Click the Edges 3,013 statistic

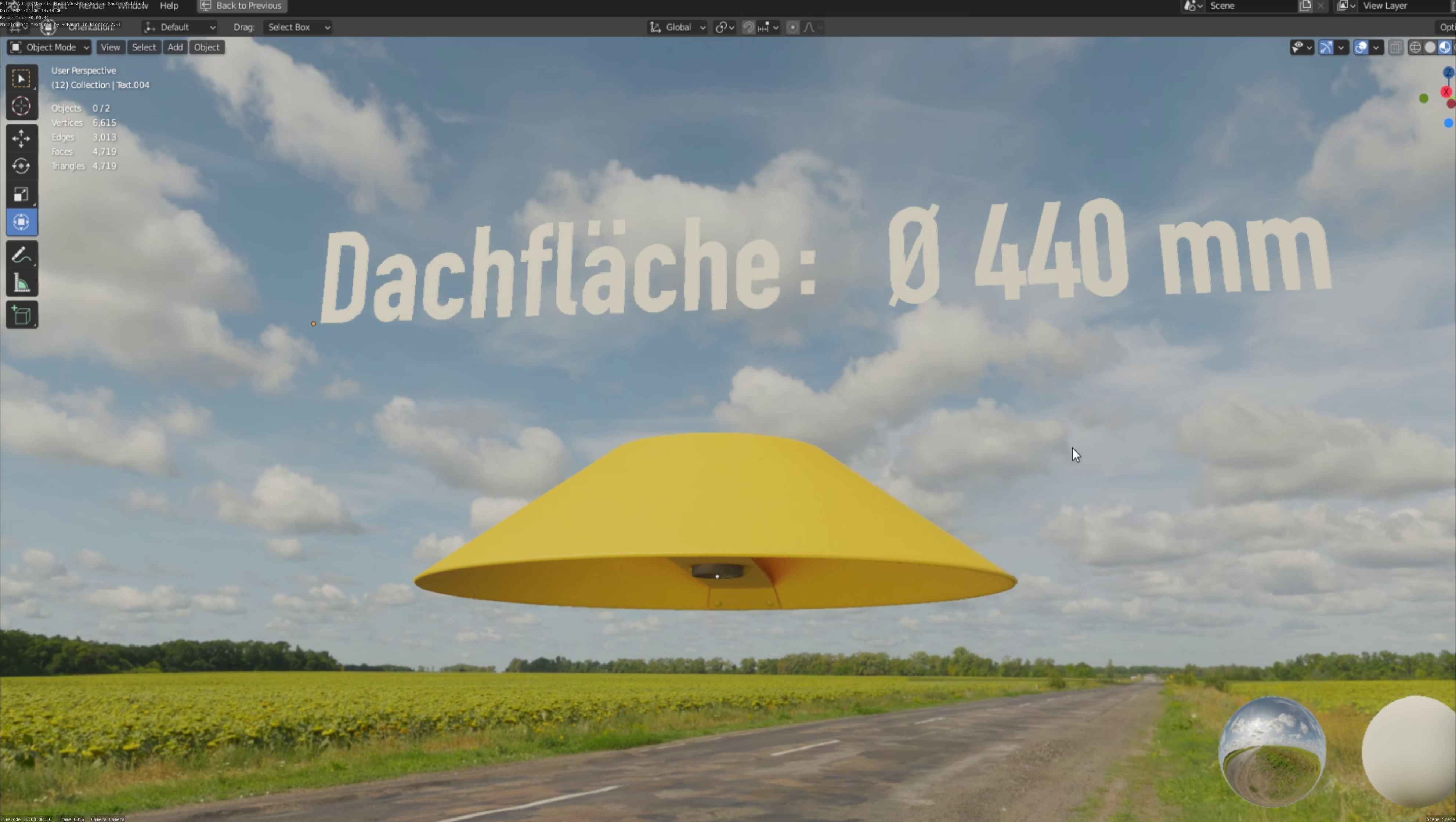pos(84,137)
